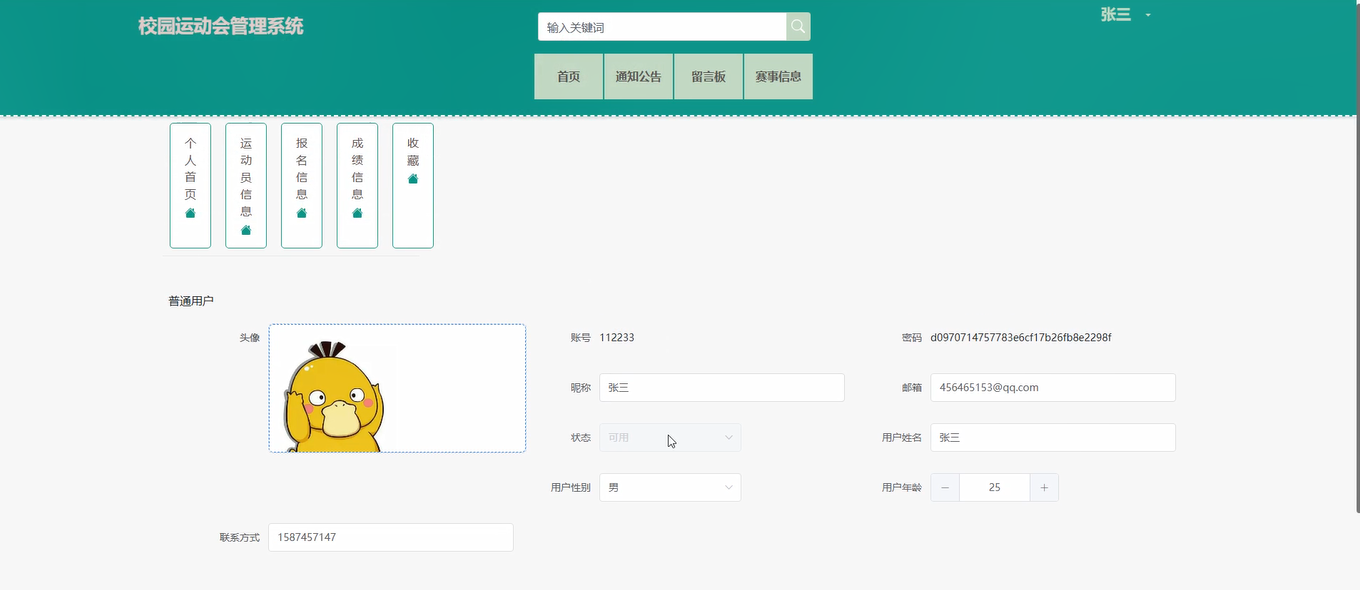Click home icon under 收藏
The height and width of the screenshot is (590, 1360).
(x=413, y=179)
